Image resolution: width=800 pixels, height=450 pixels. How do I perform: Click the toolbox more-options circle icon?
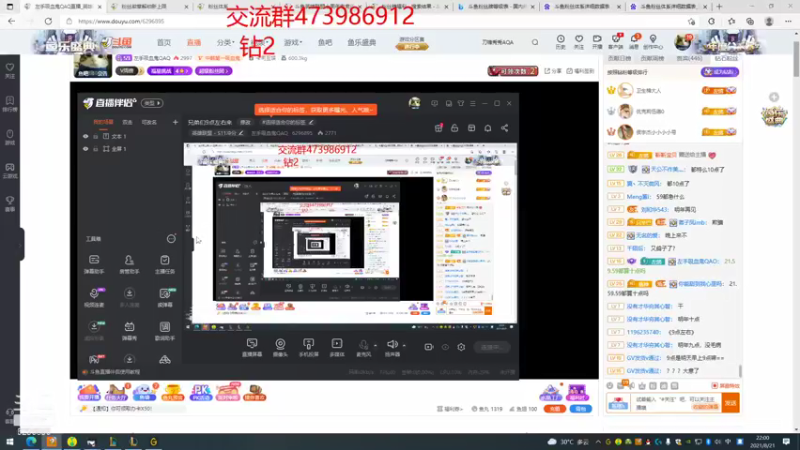click(171, 239)
